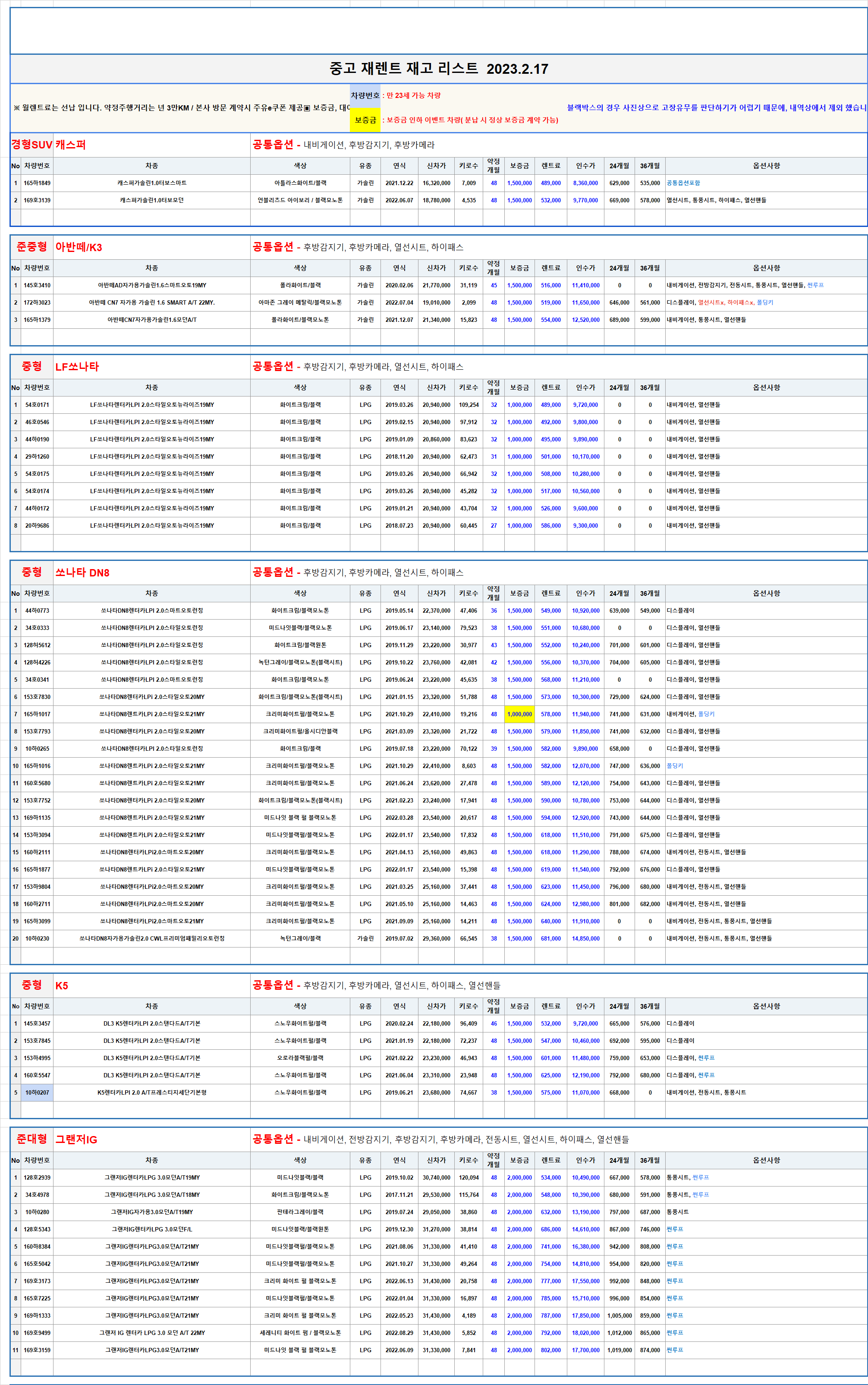868x1385 pixels.
Task: Click the "쏘나타 DN8" model heading
Action: point(82,572)
